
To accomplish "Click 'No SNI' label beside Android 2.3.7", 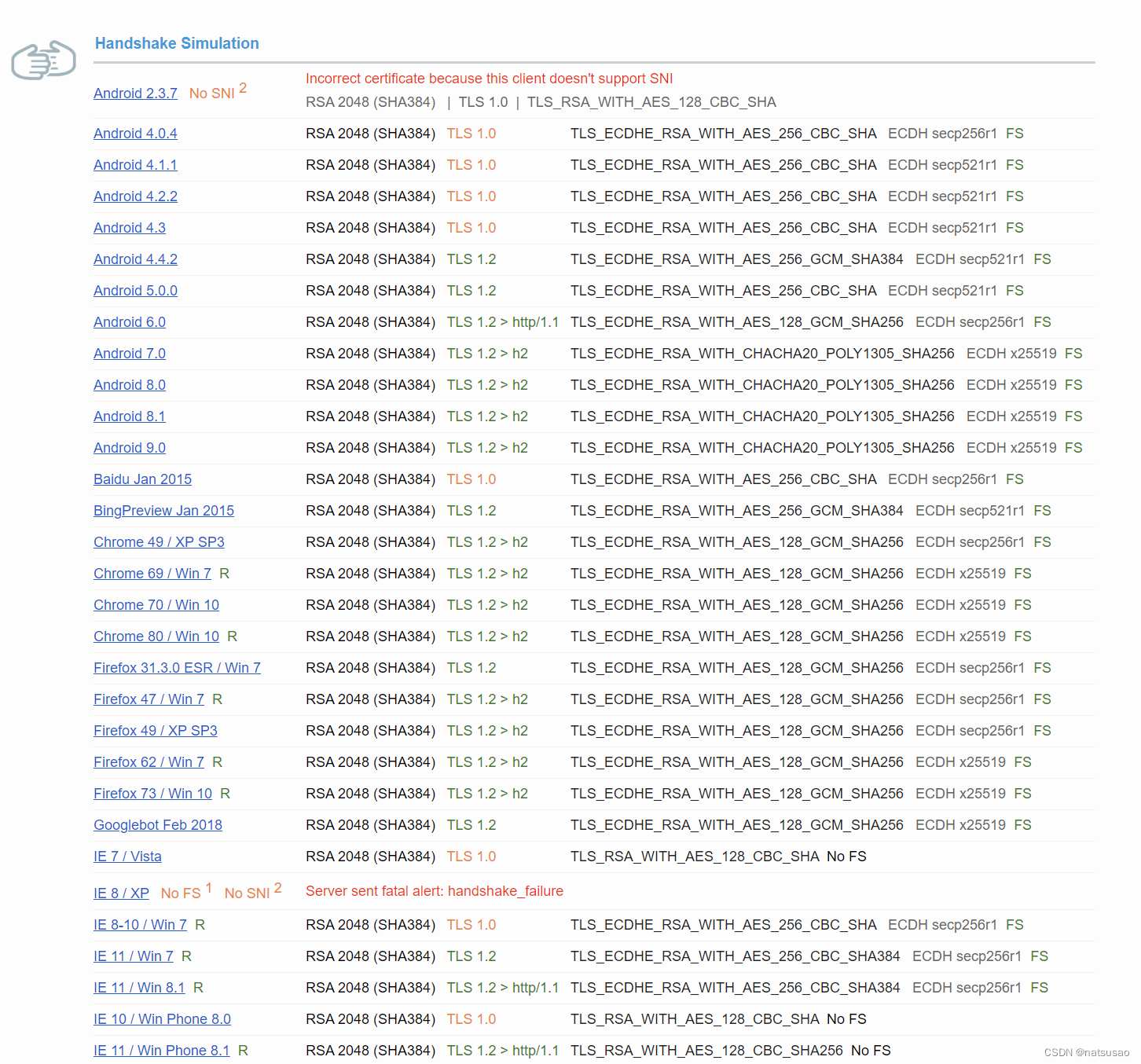I will pyautogui.click(x=212, y=94).
